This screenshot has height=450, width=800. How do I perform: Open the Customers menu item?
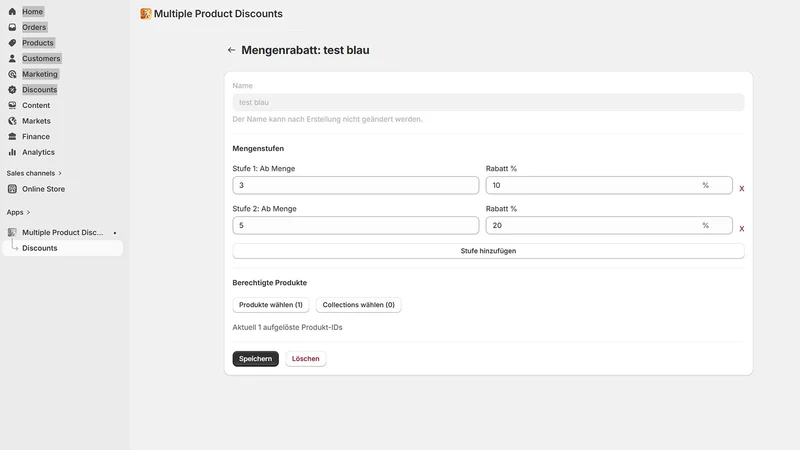point(41,58)
